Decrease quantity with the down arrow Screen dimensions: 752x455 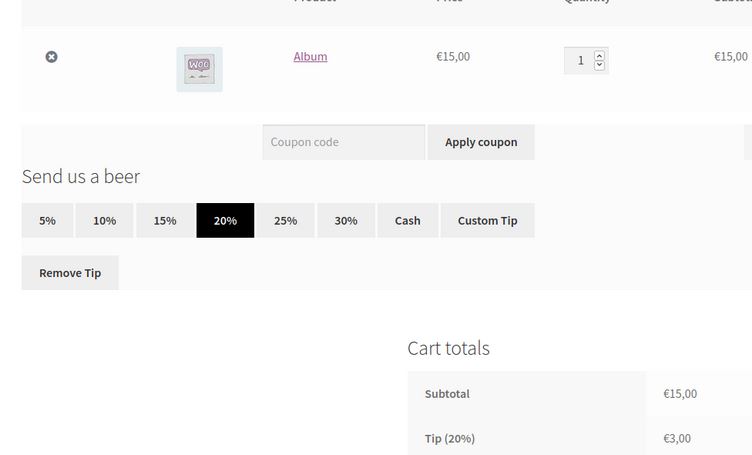click(599, 65)
